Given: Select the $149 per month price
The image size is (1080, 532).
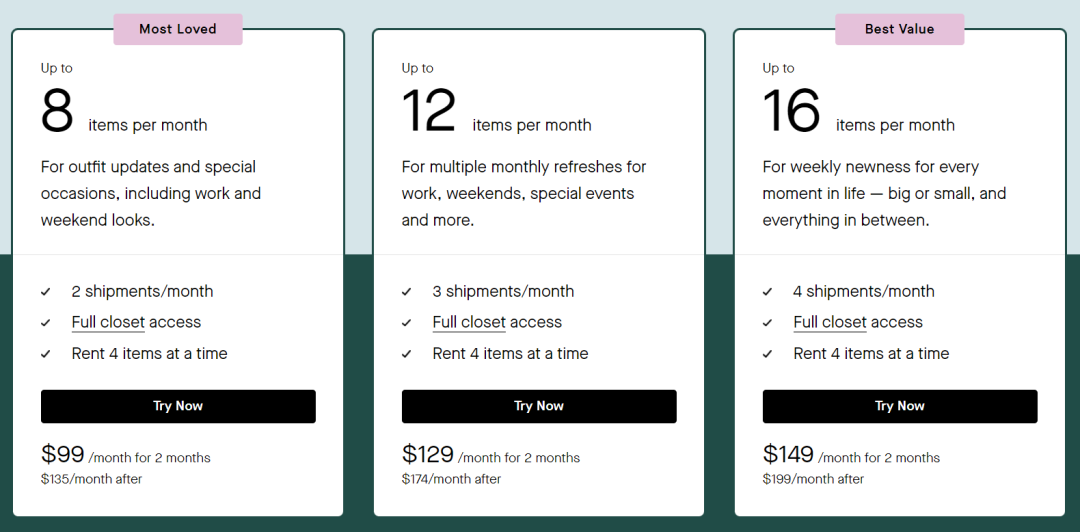Looking at the screenshot, I should click(x=789, y=454).
